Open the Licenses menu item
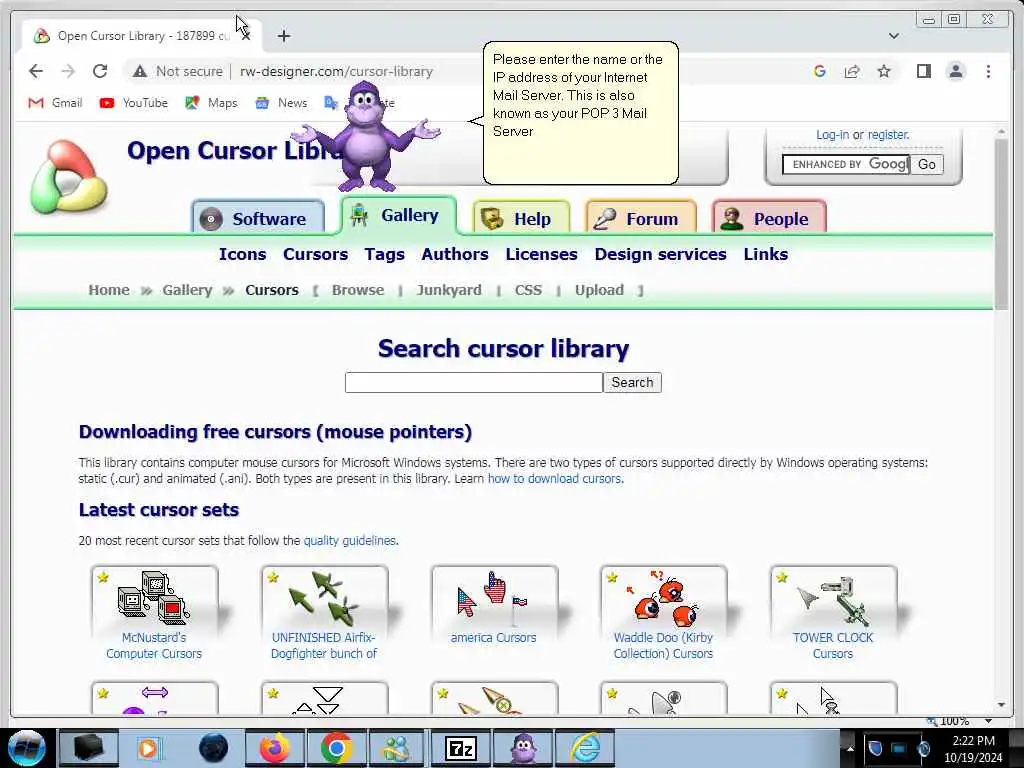The image size is (1024, 768). 541,254
